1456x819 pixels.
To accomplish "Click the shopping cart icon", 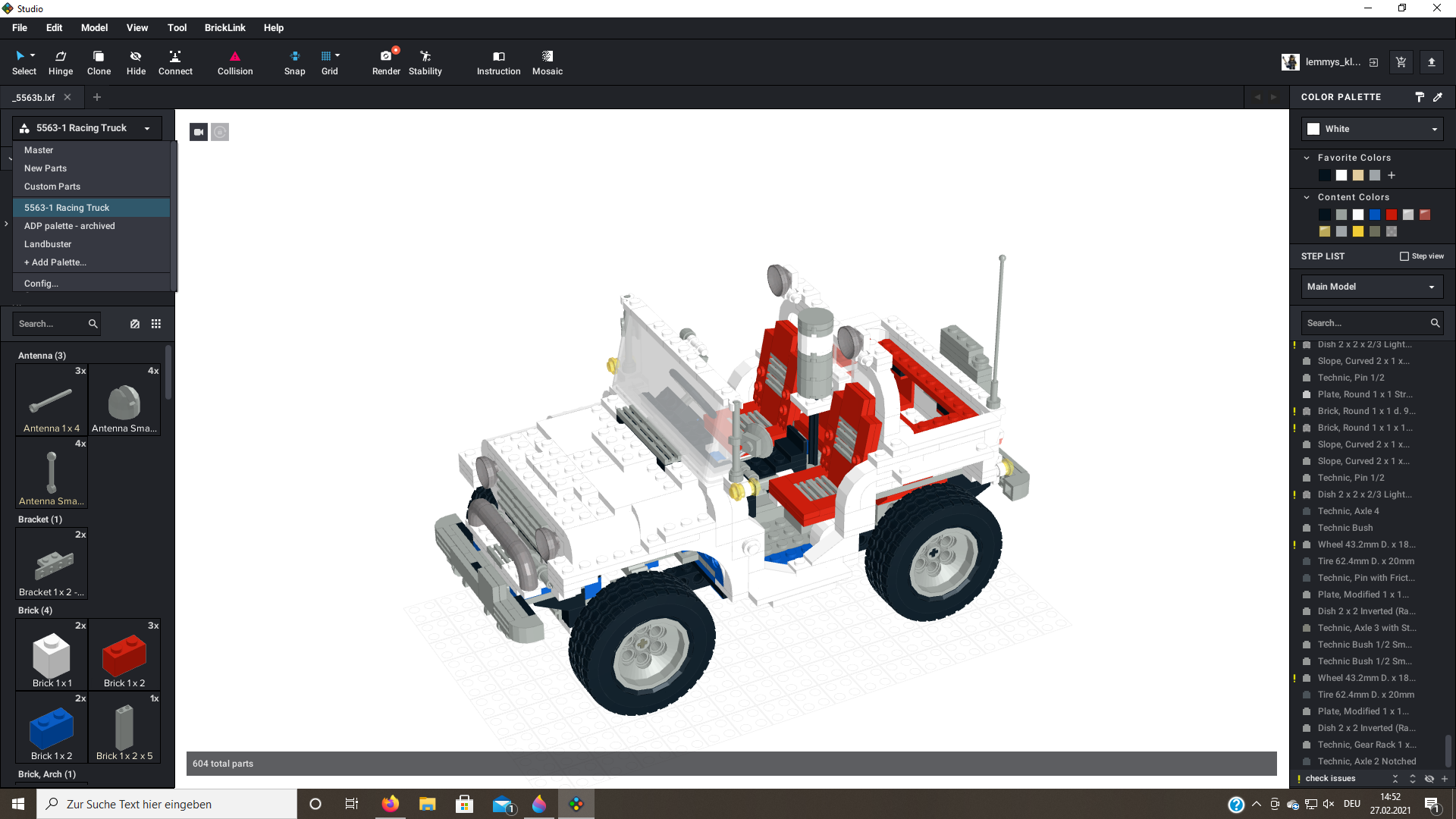I will point(1401,62).
